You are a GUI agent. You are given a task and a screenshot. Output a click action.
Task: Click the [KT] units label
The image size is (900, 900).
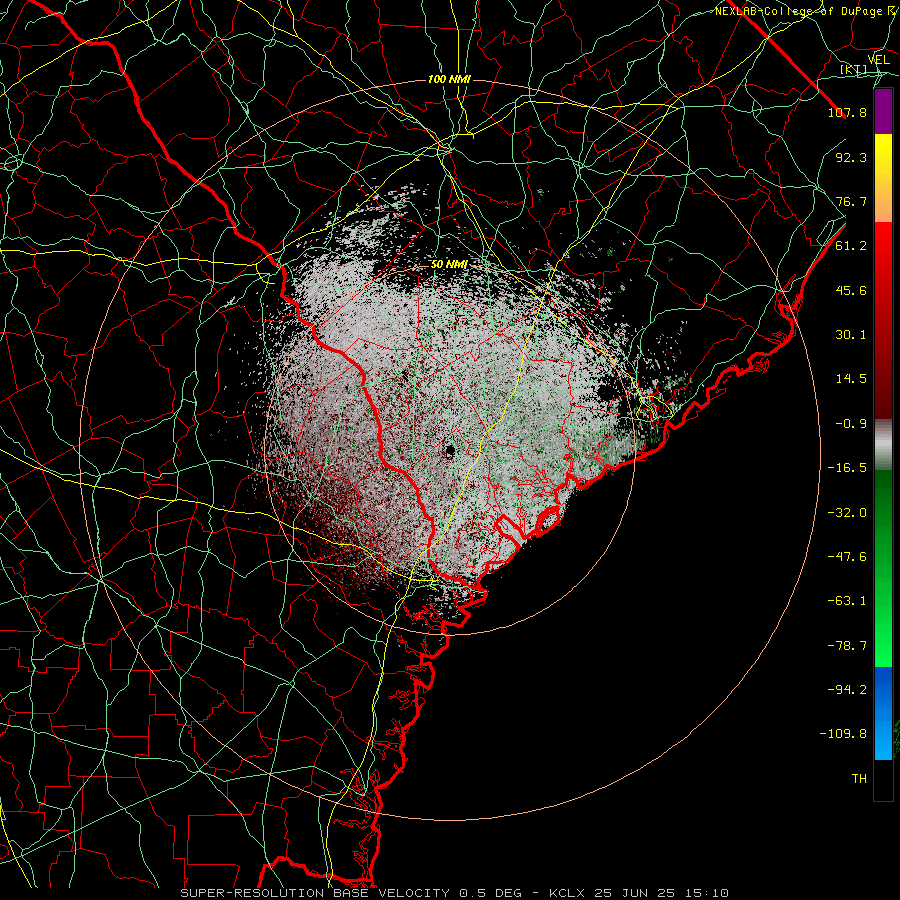click(x=853, y=69)
